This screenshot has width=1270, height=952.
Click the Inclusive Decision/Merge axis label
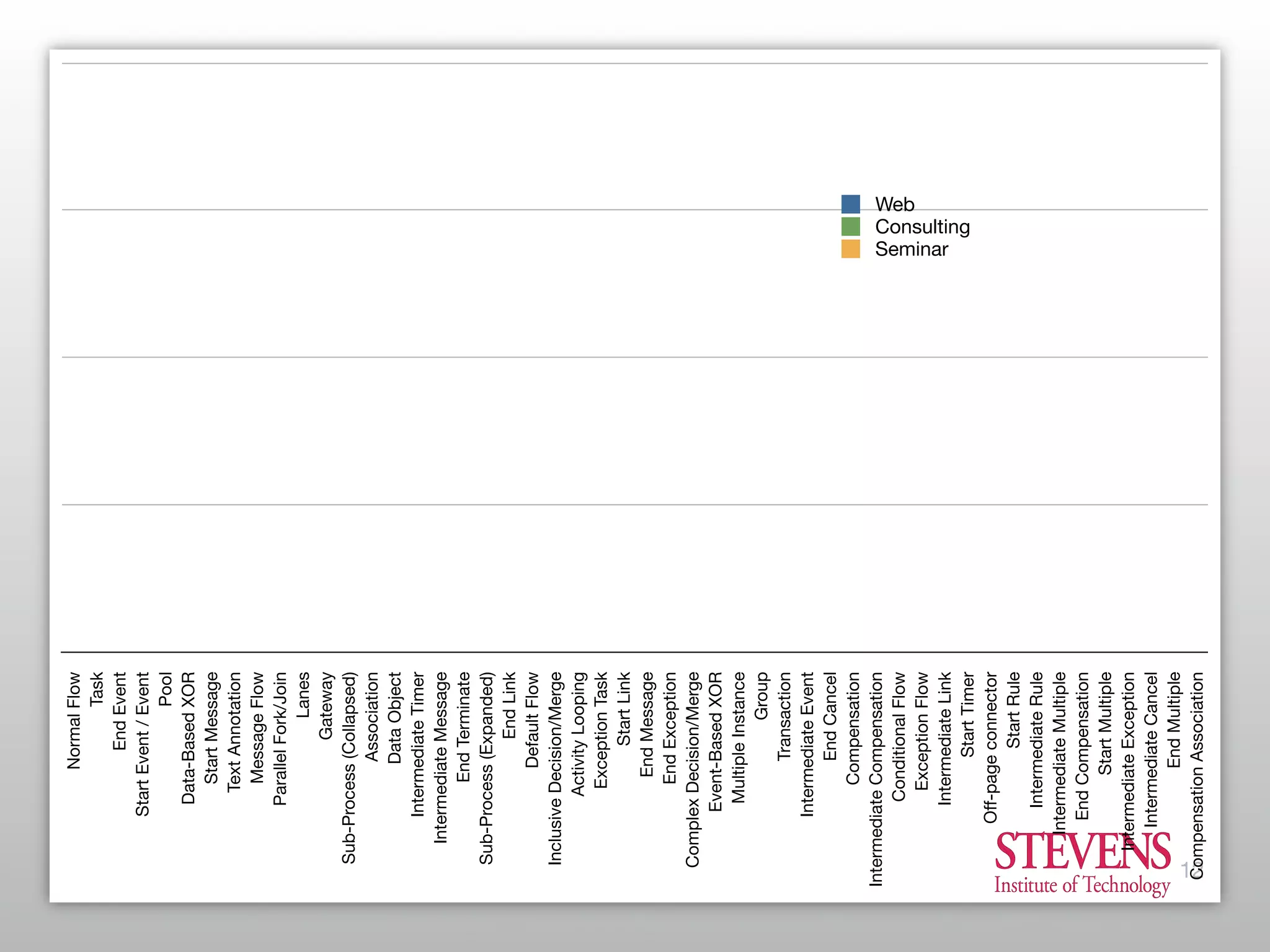pos(555,768)
